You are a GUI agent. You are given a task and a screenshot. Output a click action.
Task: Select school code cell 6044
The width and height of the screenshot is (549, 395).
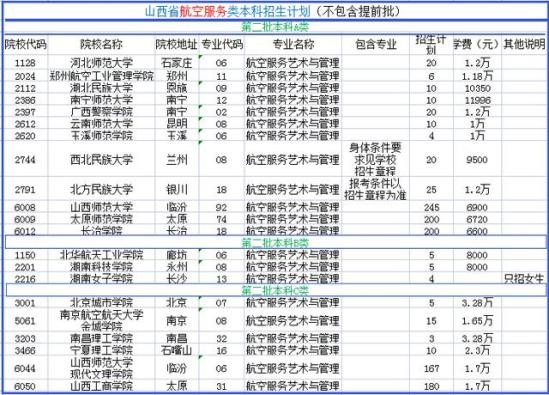[25, 368]
